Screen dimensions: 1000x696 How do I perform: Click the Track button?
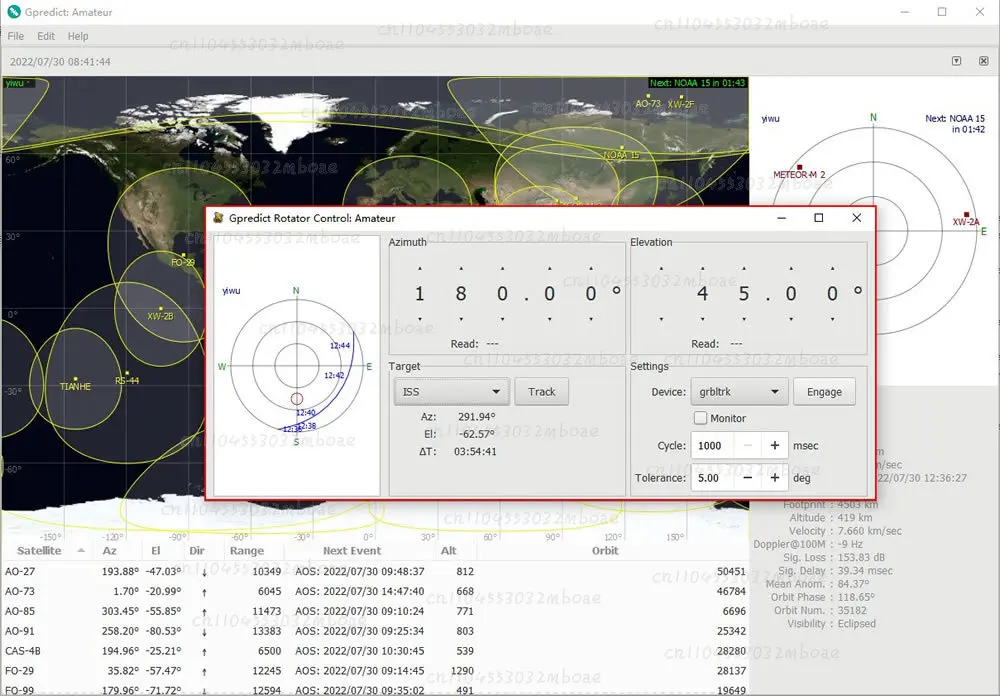point(541,392)
